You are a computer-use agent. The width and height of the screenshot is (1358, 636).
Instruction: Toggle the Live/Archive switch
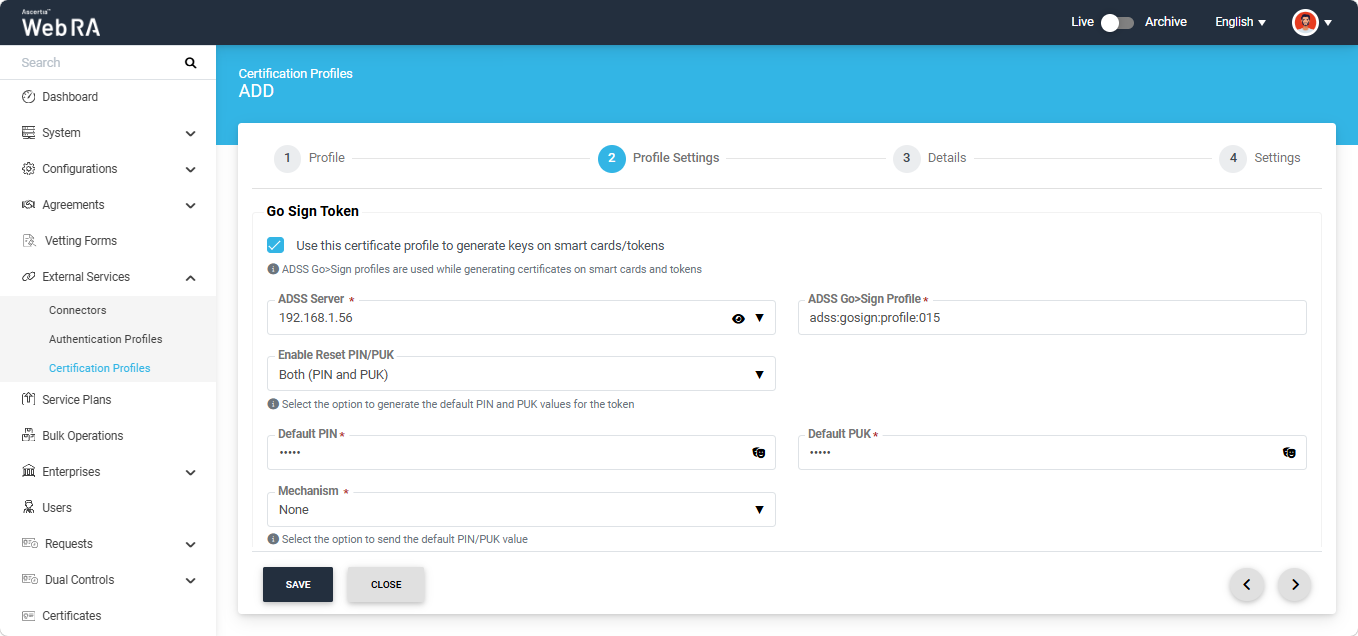click(x=1117, y=22)
